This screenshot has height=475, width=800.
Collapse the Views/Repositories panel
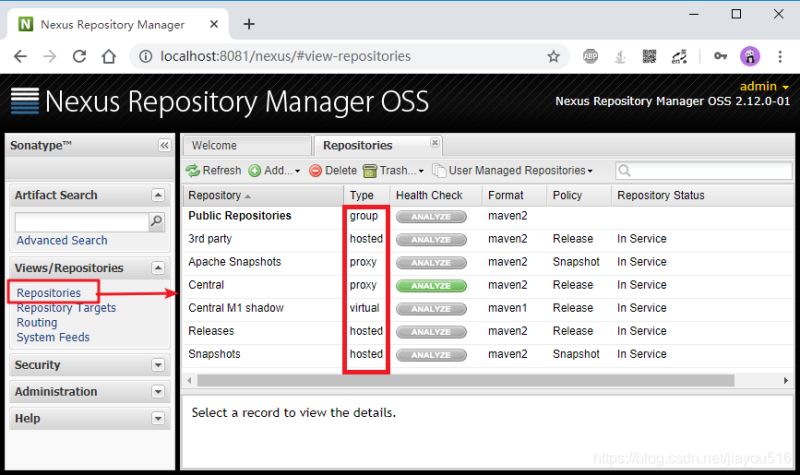[x=158, y=268]
